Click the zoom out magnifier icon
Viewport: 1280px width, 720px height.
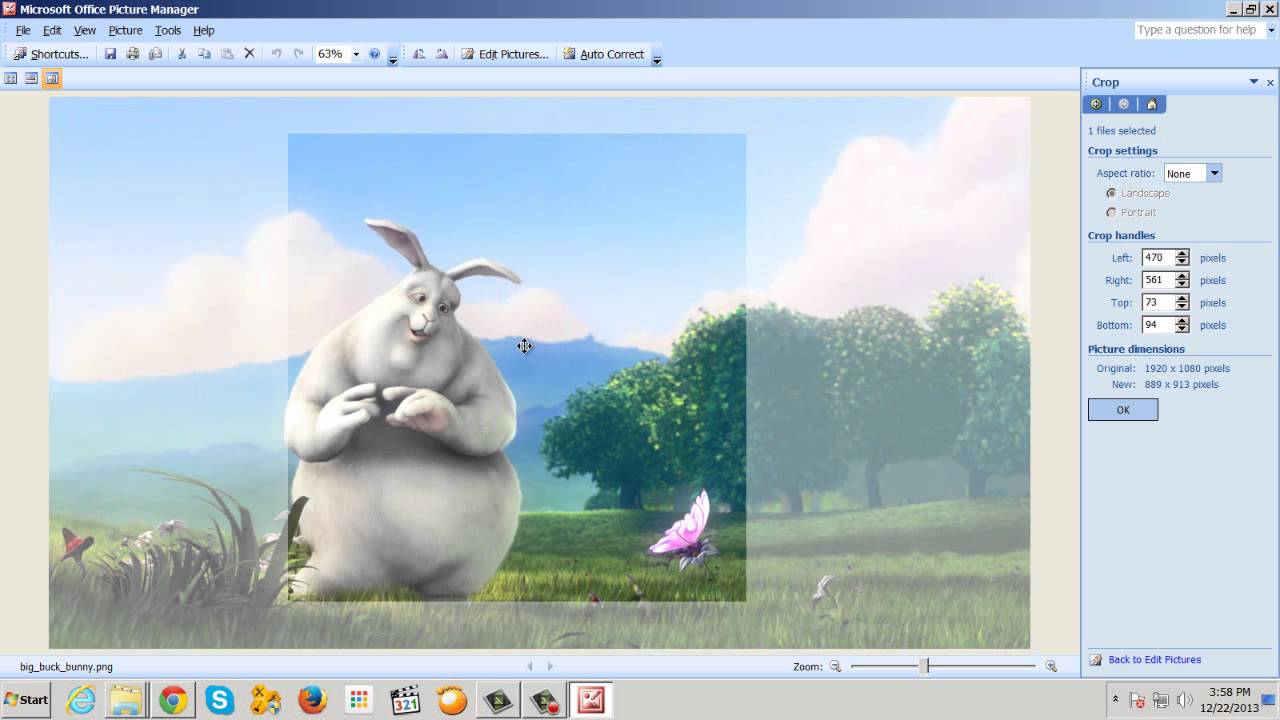click(x=835, y=666)
